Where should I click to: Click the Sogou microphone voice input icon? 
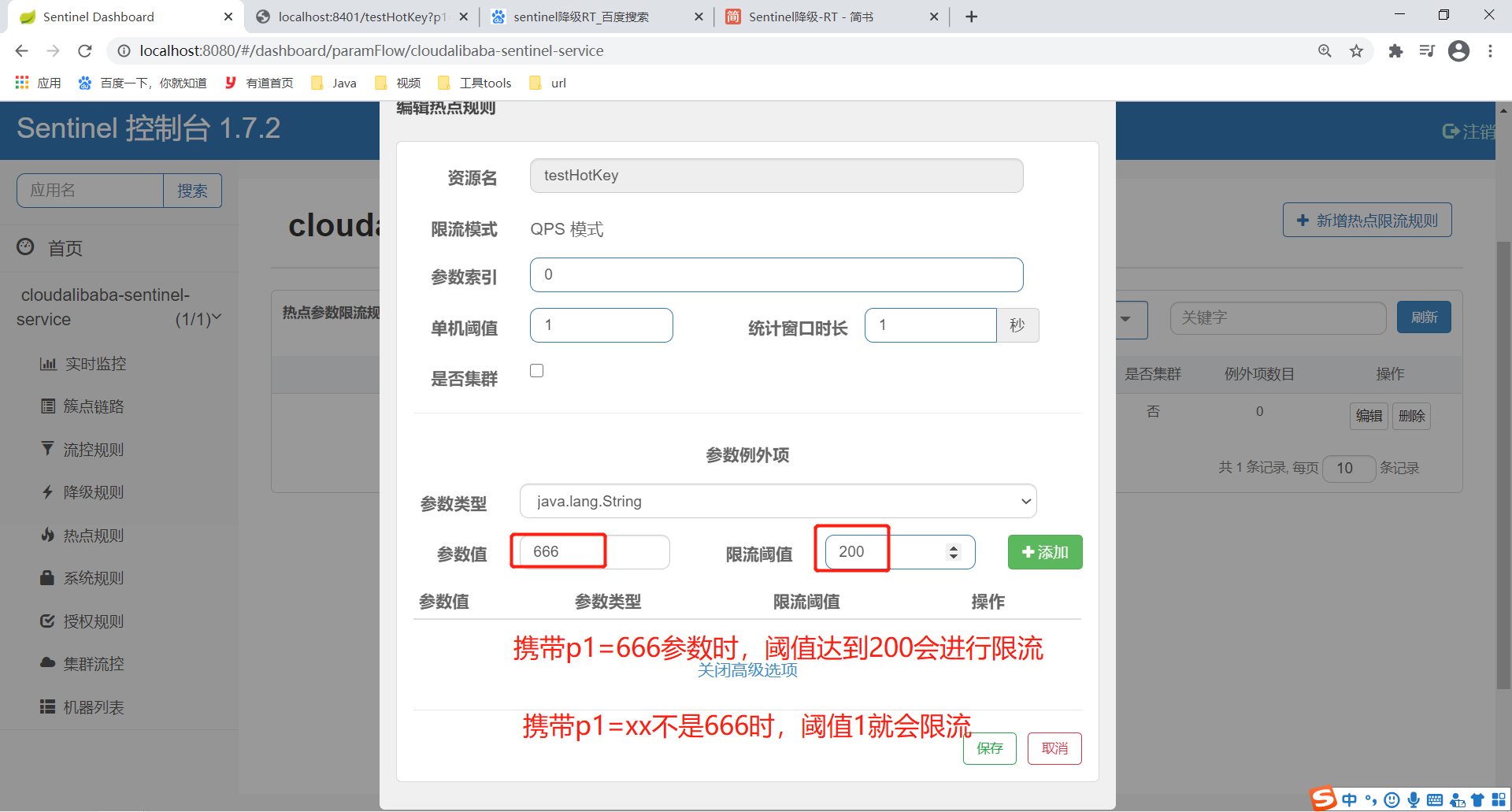point(1414,800)
